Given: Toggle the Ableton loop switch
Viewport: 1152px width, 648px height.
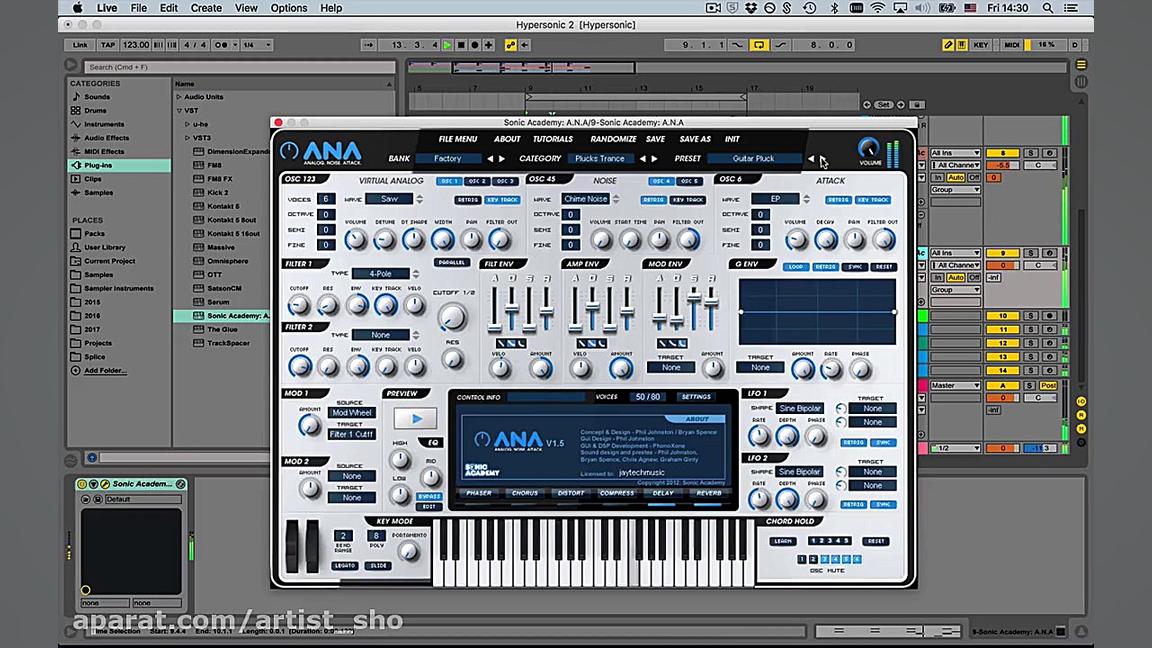Looking at the screenshot, I should click(758, 45).
